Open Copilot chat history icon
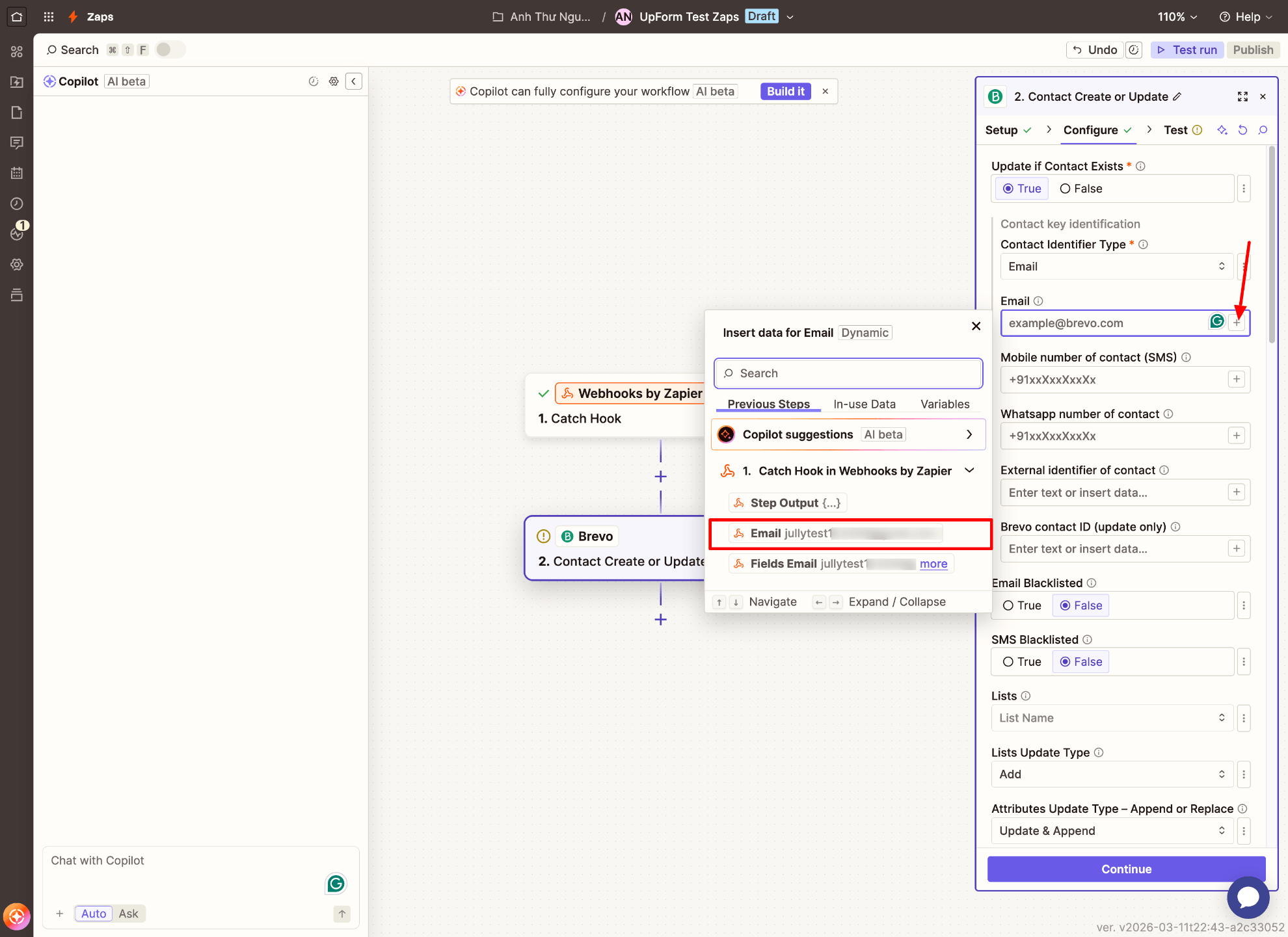Image resolution: width=1288 pixels, height=937 pixels. click(x=314, y=81)
